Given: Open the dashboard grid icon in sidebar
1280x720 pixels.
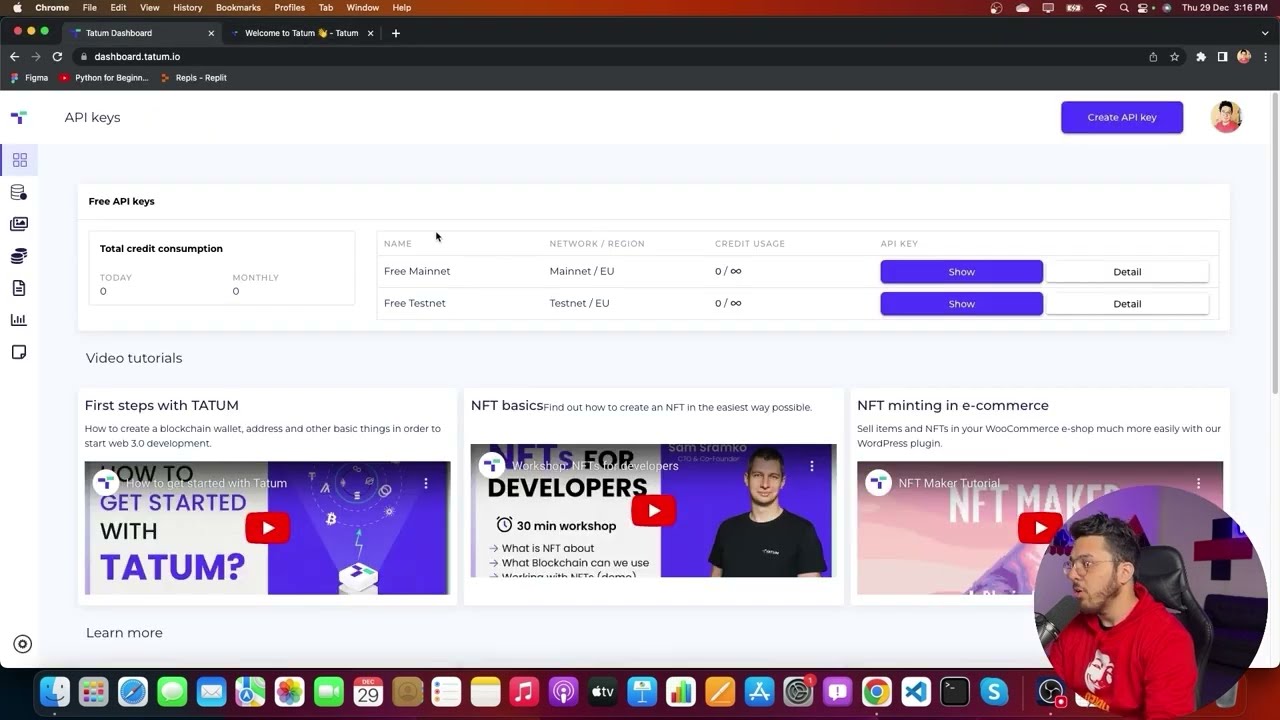Looking at the screenshot, I should click(19, 160).
